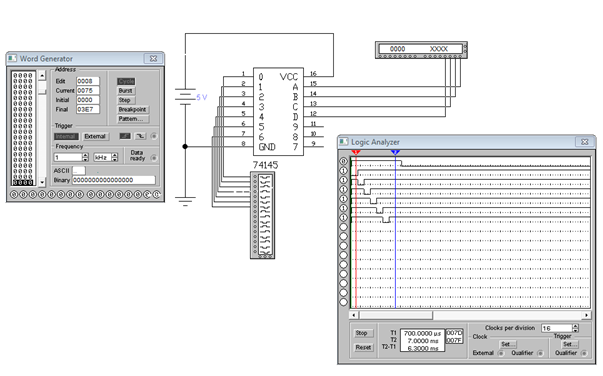
Task: Click the Logic Analyzer title bar icon
Action: coord(343,142)
